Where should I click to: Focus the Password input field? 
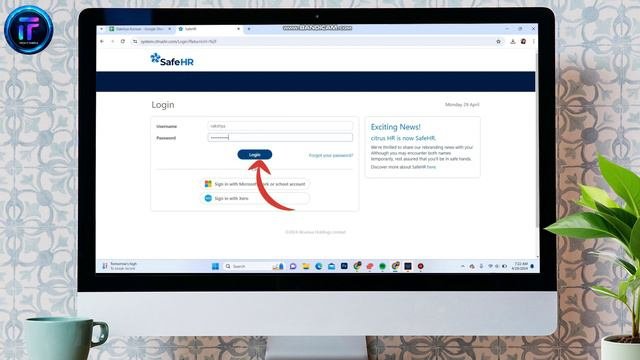280,138
